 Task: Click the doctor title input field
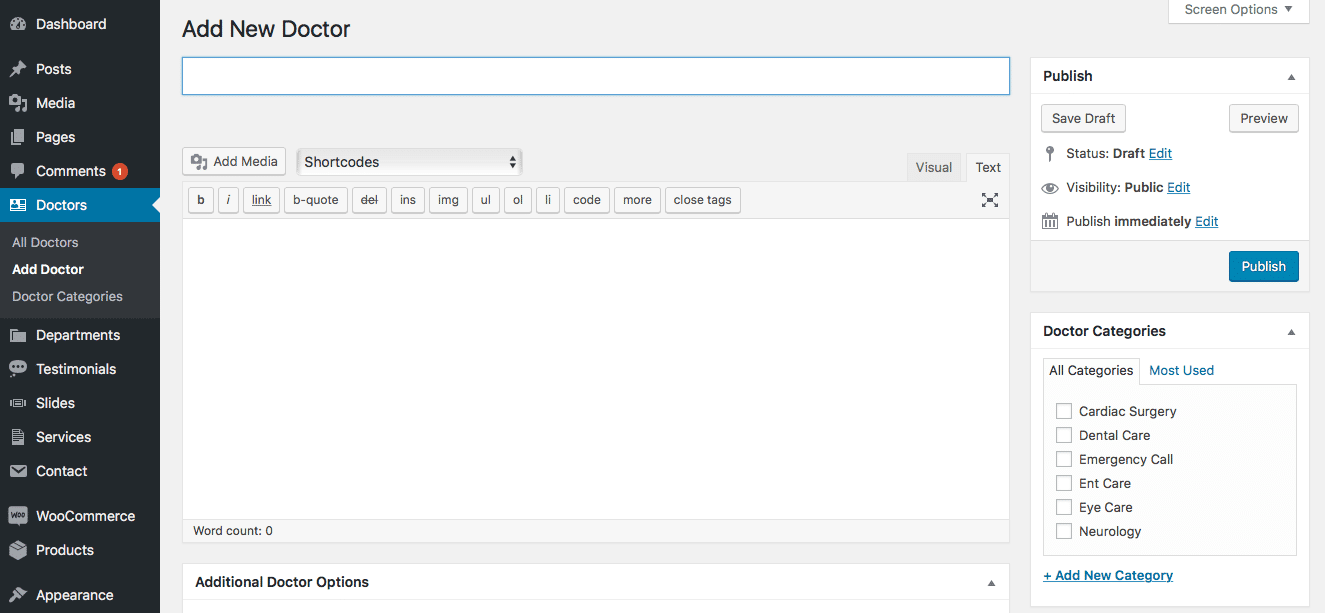click(x=596, y=76)
